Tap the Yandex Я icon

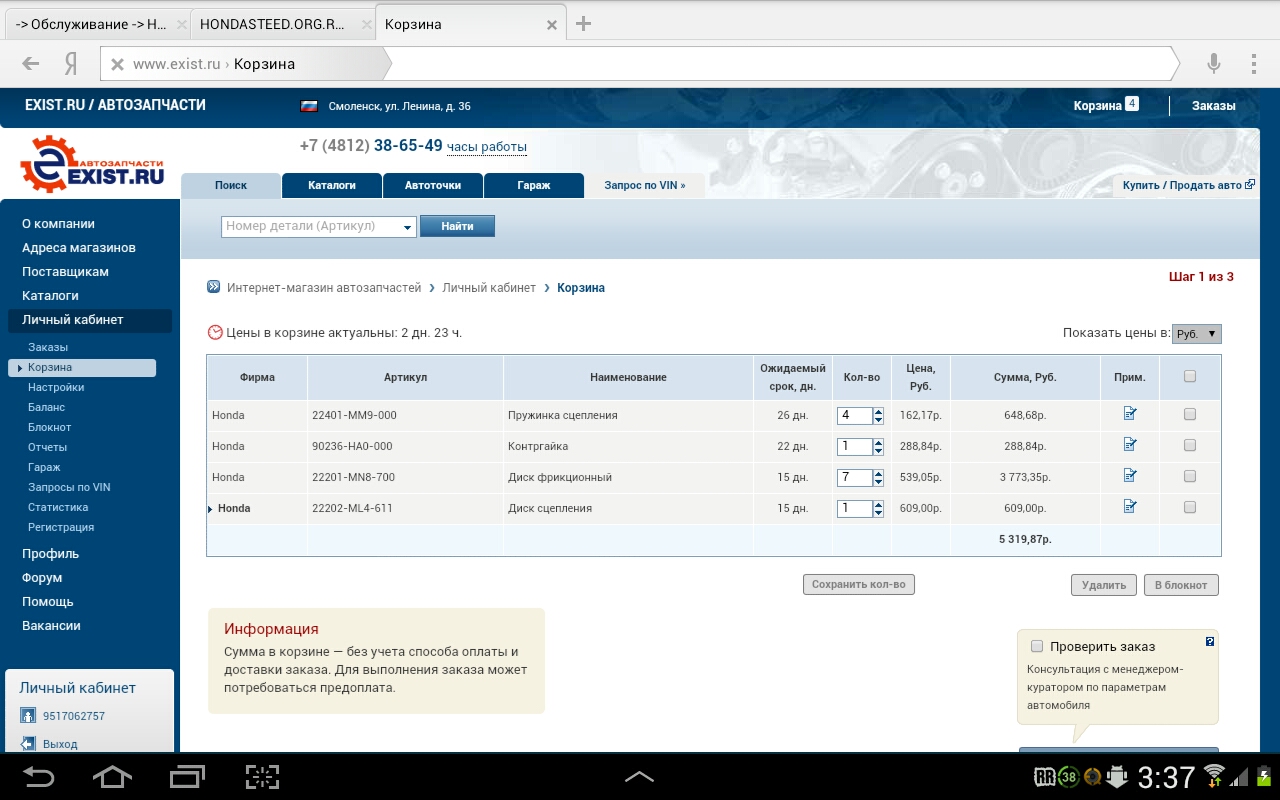point(71,64)
